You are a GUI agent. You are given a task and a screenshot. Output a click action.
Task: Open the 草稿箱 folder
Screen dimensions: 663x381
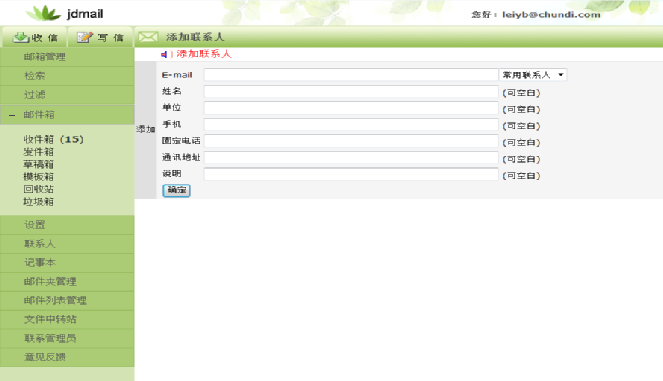[x=38, y=164]
